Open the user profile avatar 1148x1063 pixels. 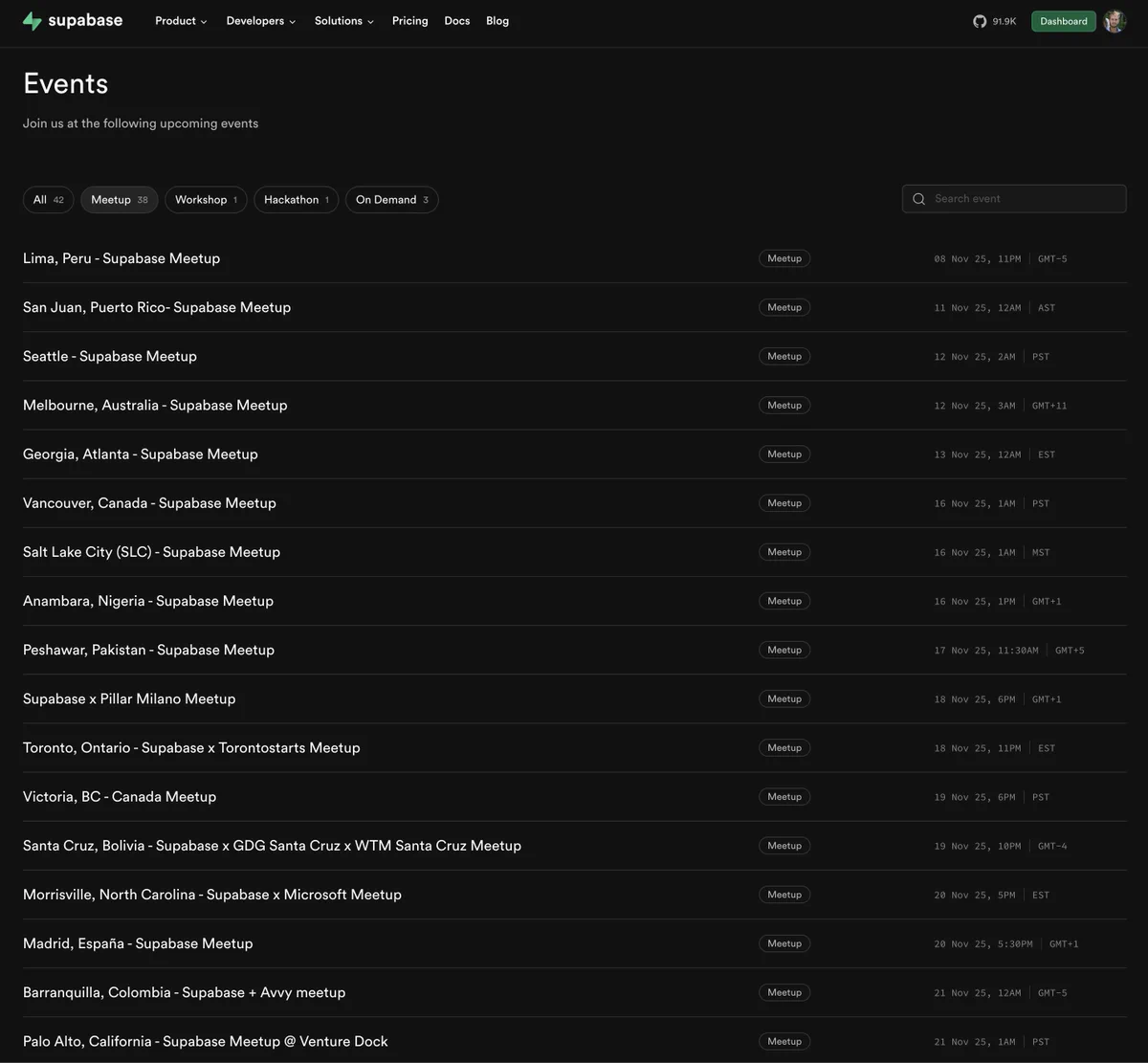[1115, 21]
